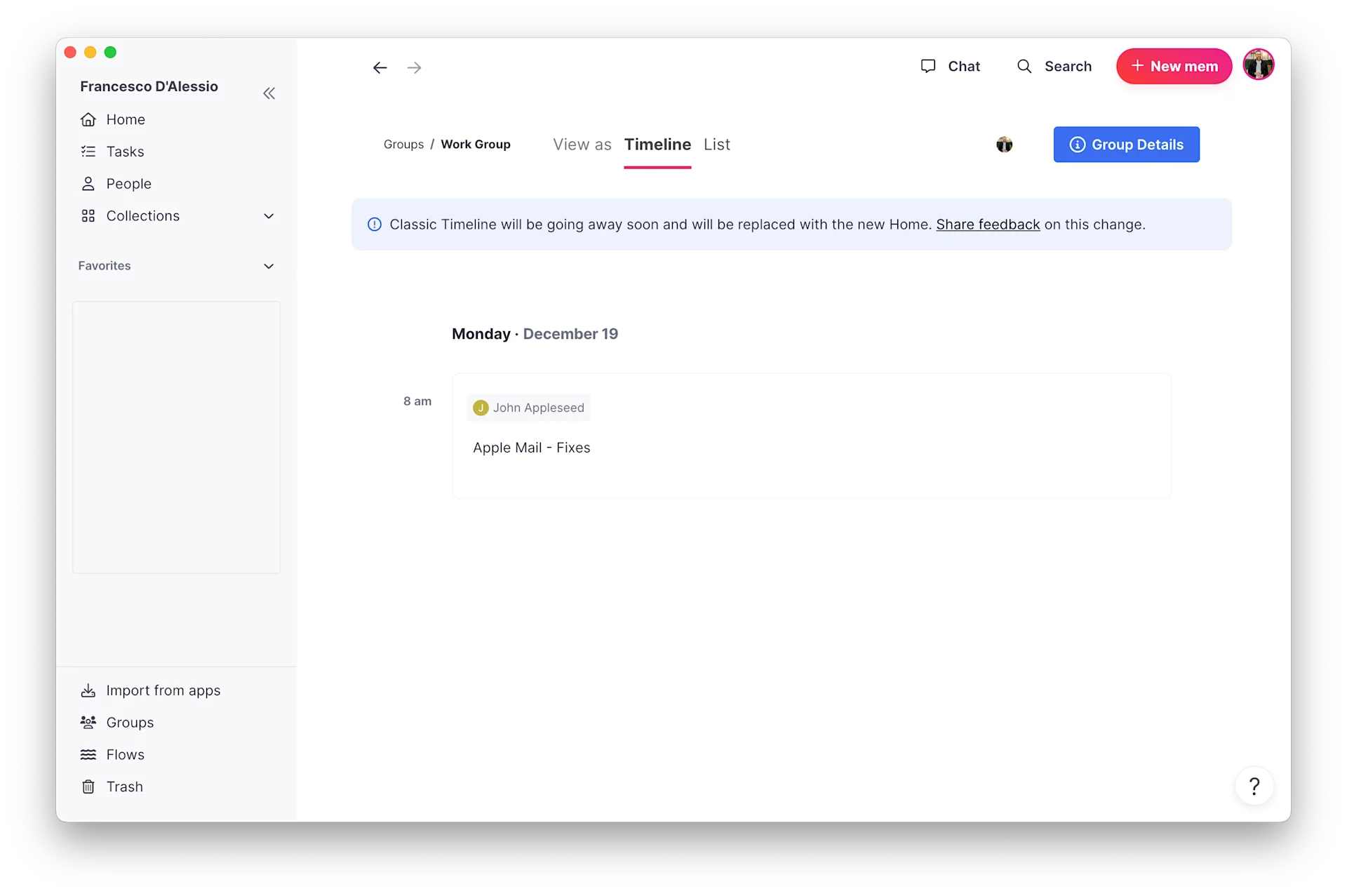The image size is (1347, 896).
Task: Navigate forward with the right arrow
Action: coord(414,67)
